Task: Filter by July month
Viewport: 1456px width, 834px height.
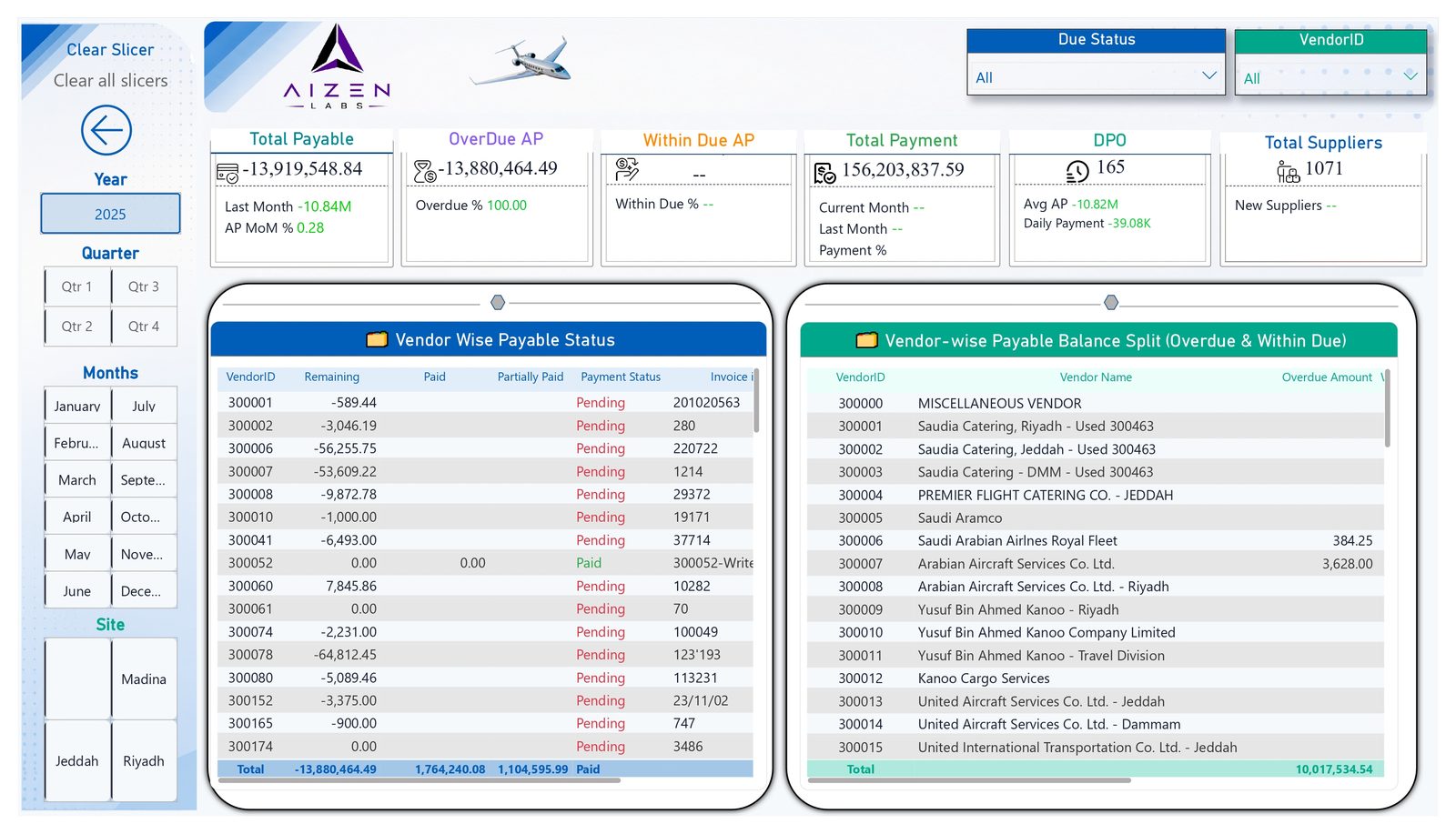Action: tap(144, 406)
